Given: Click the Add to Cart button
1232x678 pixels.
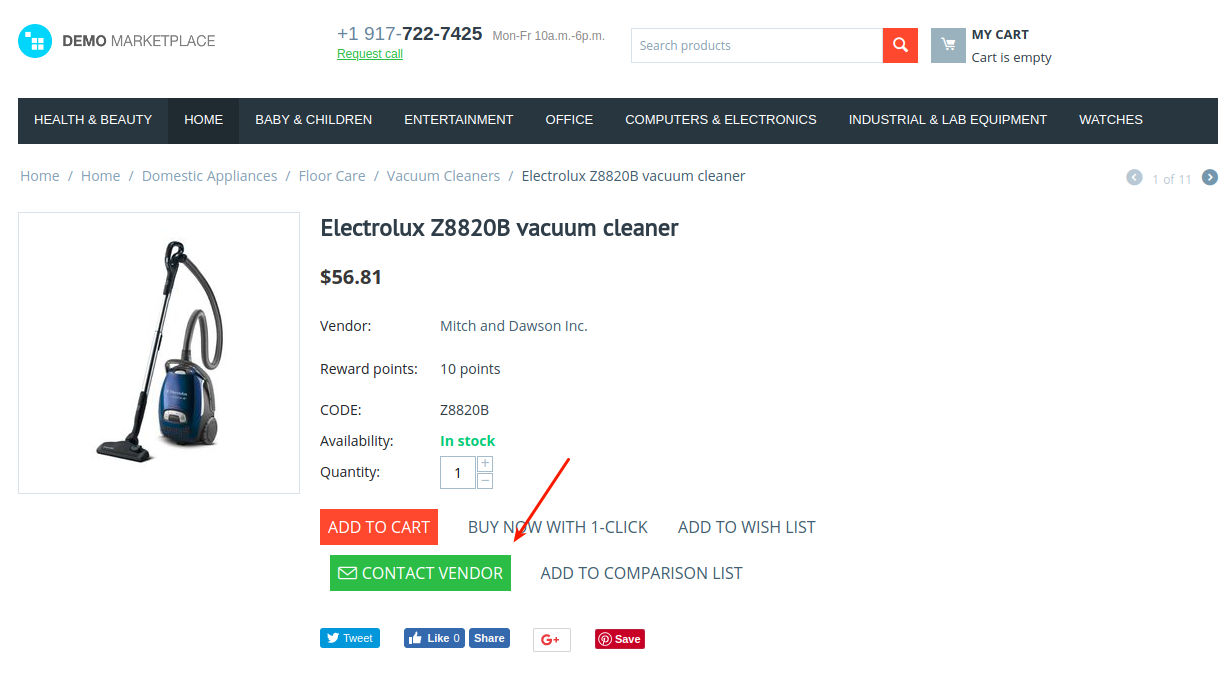Looking at the screenshot, I should 379,527.
